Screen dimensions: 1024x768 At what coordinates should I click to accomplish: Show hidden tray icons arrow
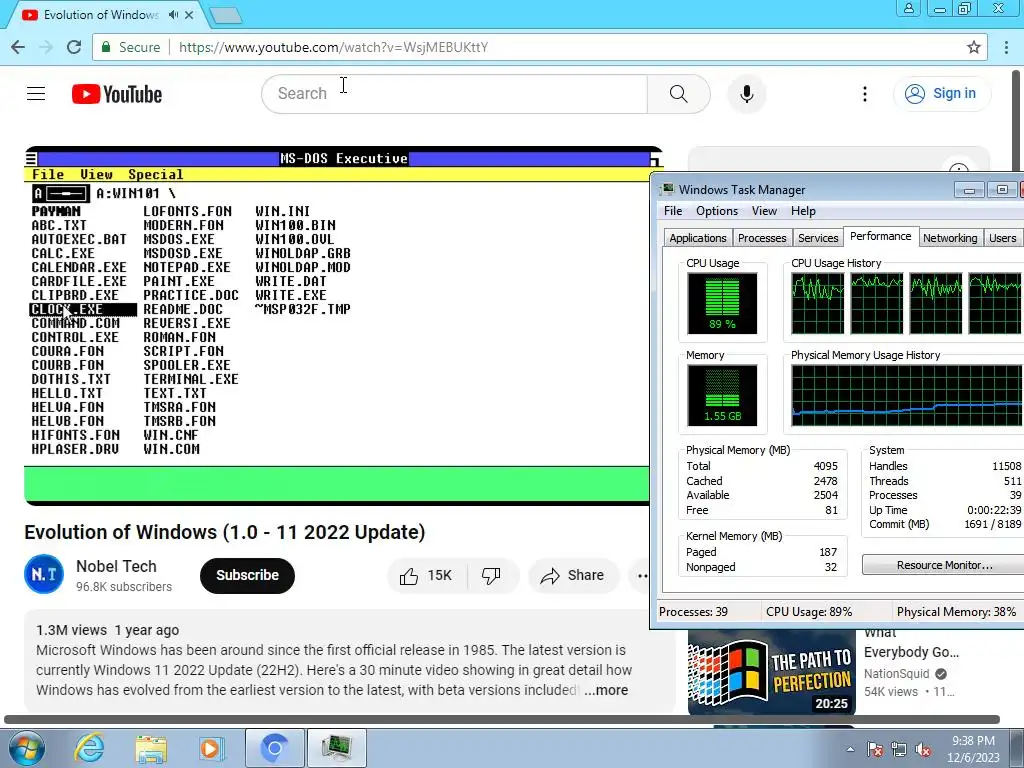(850, 749)
